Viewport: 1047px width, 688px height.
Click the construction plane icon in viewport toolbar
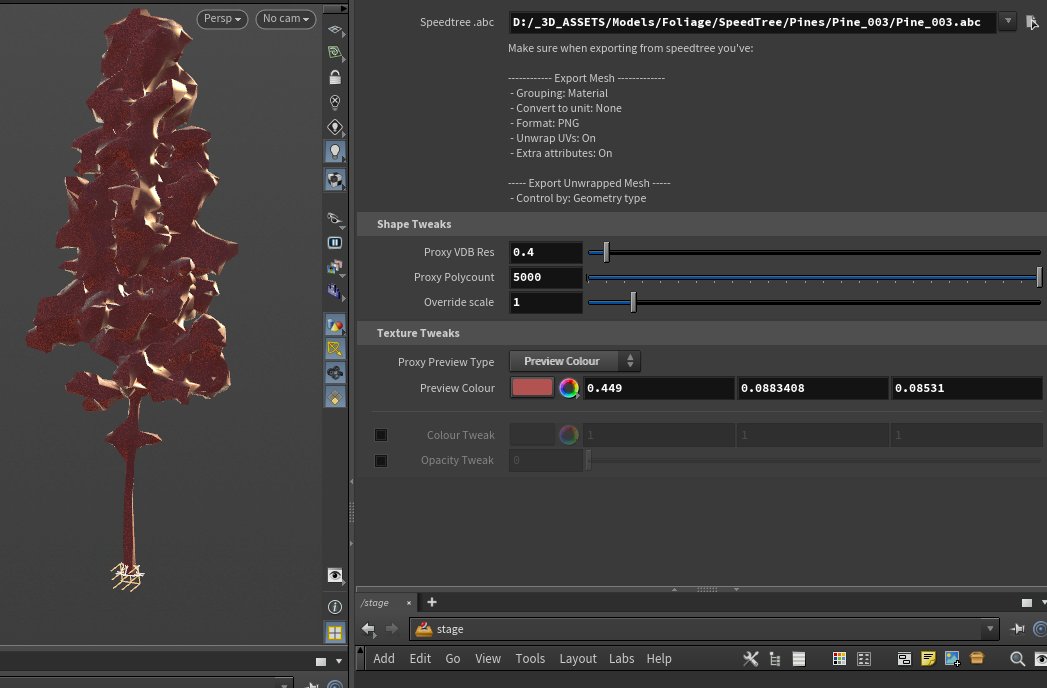tap(335, 29)
